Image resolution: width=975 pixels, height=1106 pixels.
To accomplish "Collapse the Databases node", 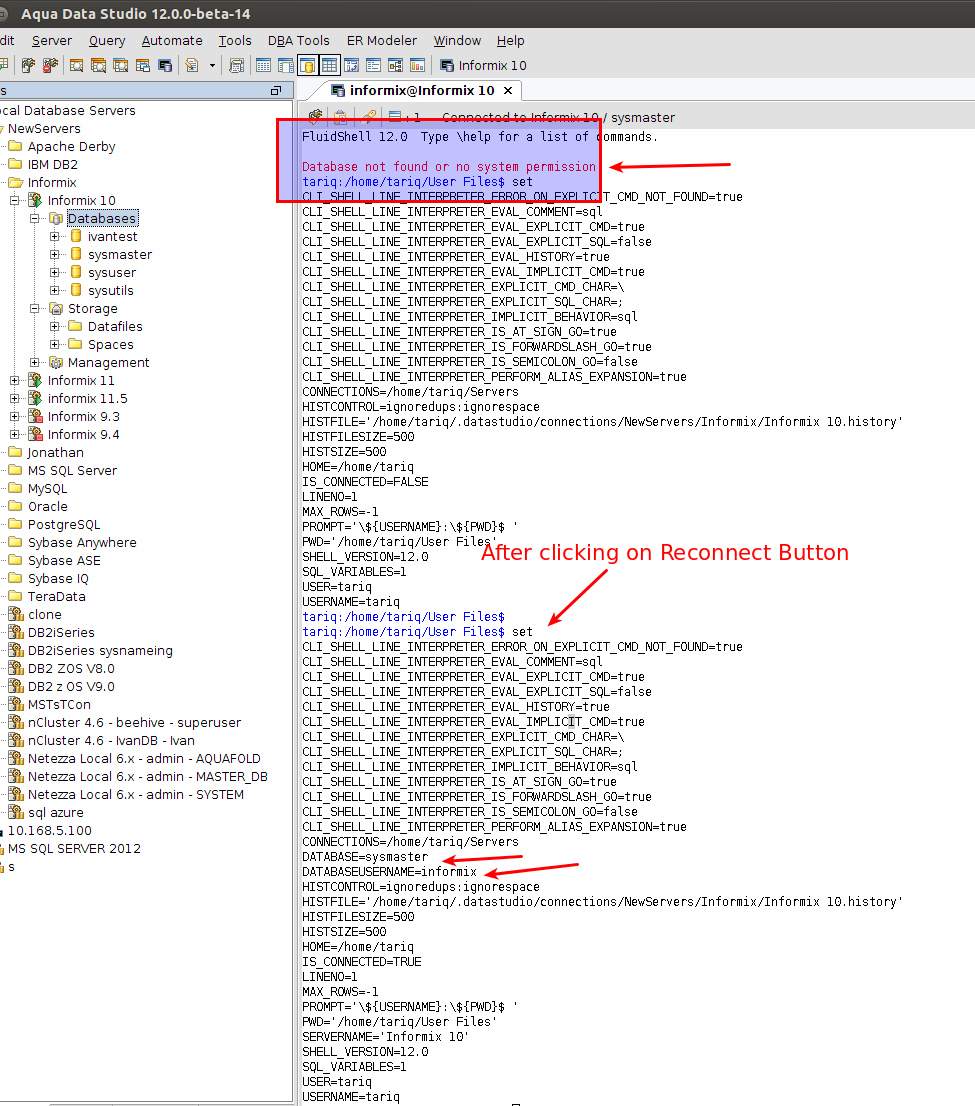I will [34, 219].
